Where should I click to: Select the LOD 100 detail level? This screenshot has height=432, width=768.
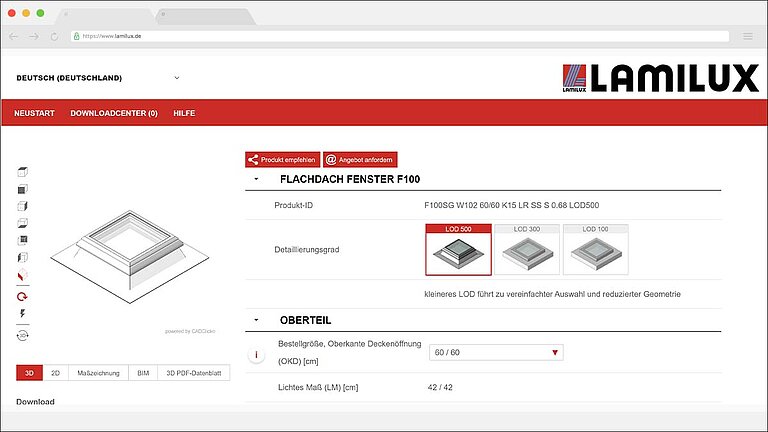(x=595, y=249)
